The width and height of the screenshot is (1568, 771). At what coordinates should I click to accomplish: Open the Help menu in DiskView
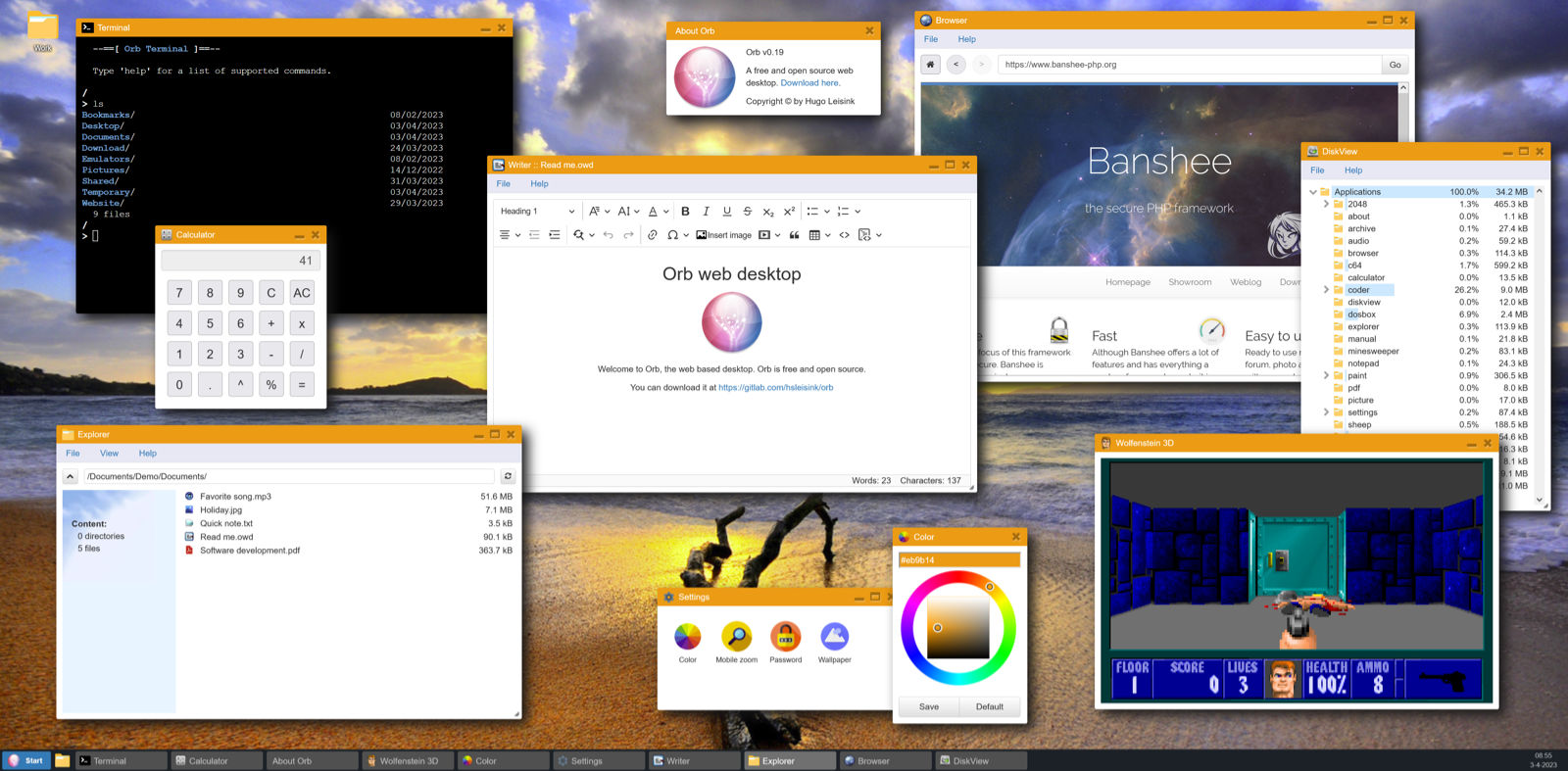click(1353, 170)
